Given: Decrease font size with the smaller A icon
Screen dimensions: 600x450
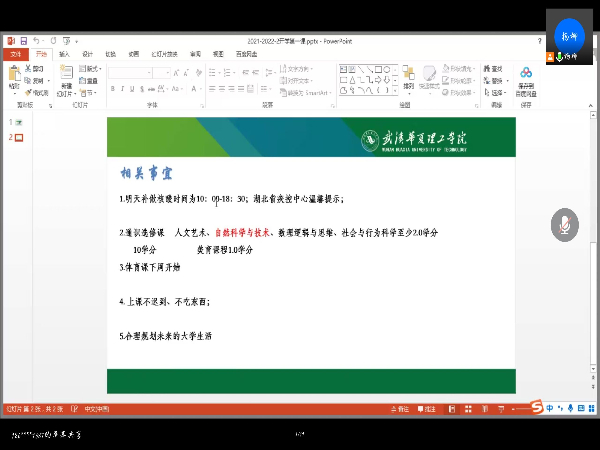Looking at the screenshot, I should (186, 73).
